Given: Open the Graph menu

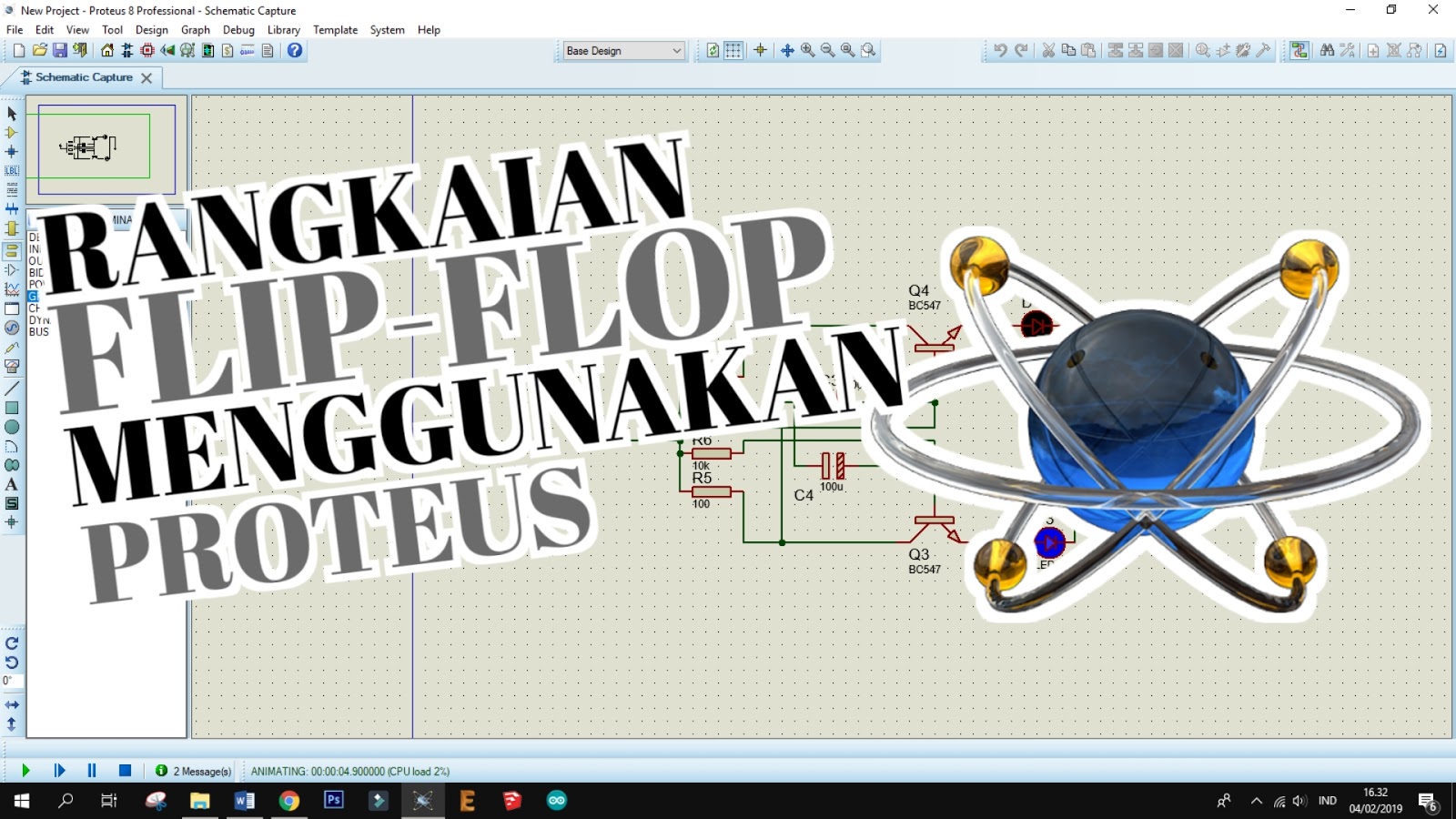Looking at the screenshot, I should click(196, 30).
